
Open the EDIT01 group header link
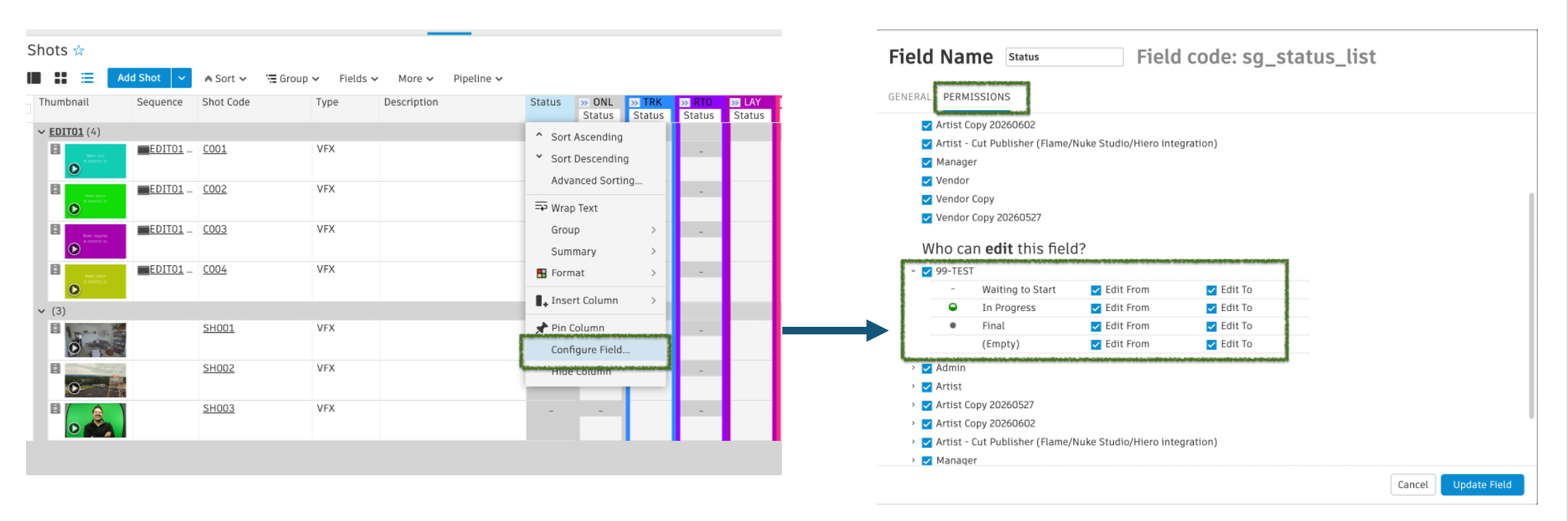coord(66,132)
